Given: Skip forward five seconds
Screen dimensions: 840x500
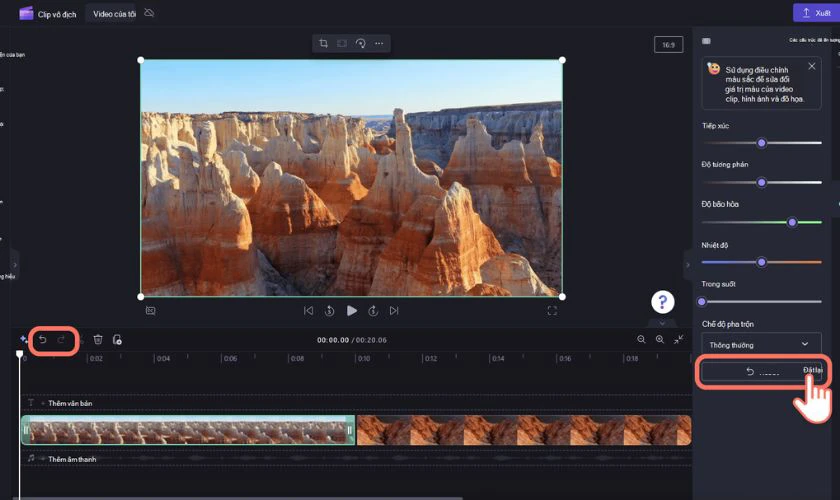Looking at the screenshot, I should (373, 311).
